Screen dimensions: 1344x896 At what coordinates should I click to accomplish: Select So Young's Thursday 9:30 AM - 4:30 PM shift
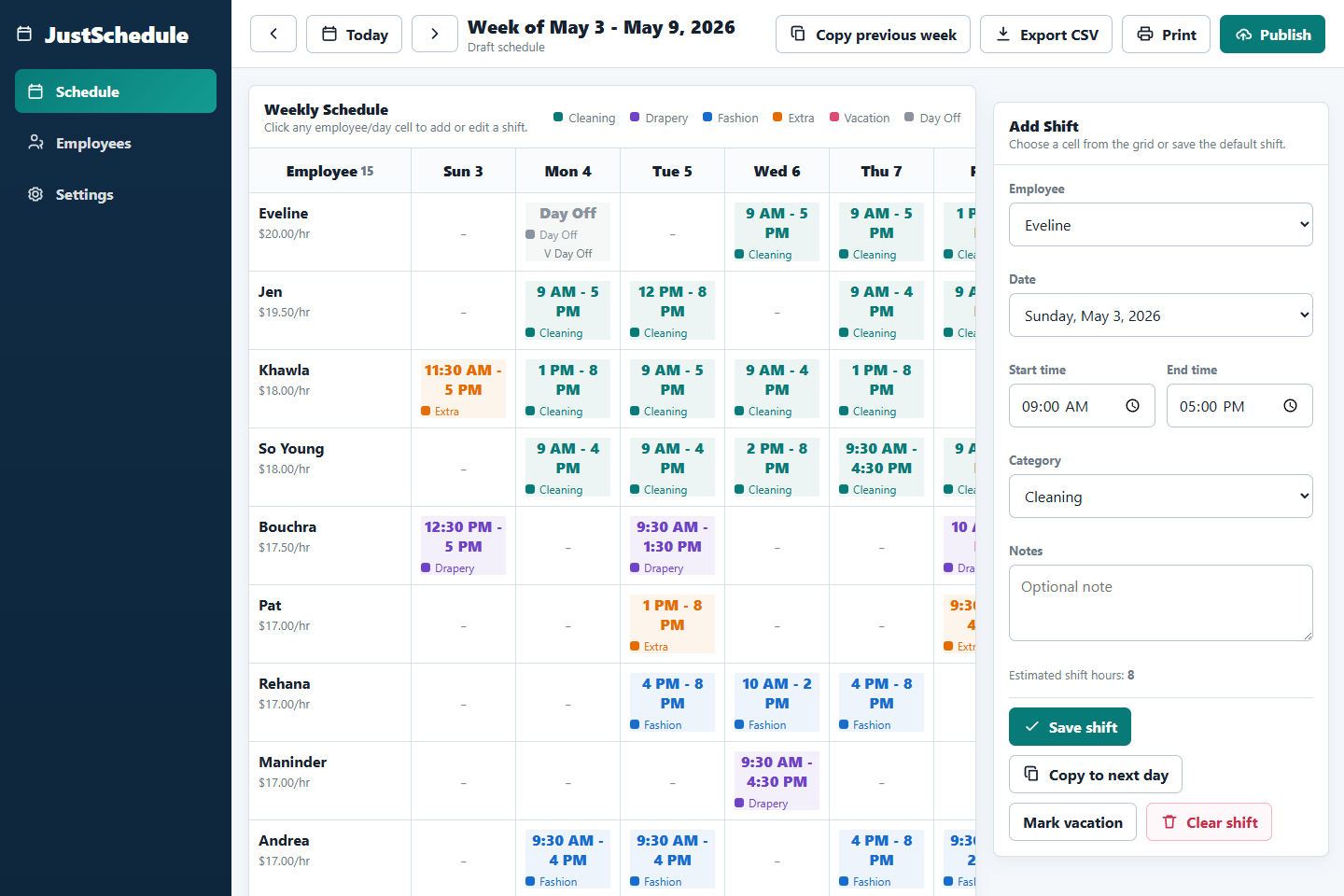point(881,468)
